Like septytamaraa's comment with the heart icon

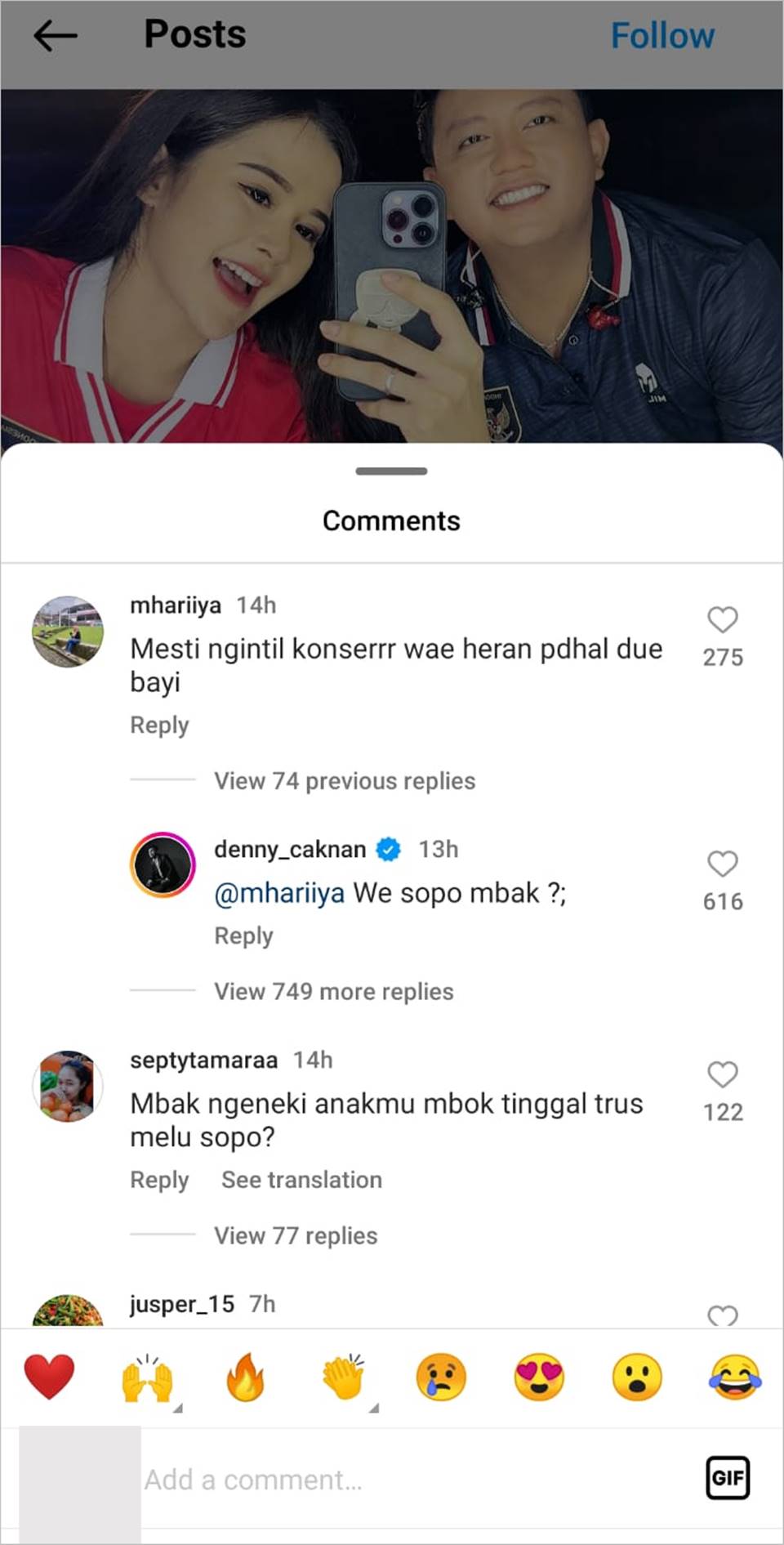coord(723,1074)
